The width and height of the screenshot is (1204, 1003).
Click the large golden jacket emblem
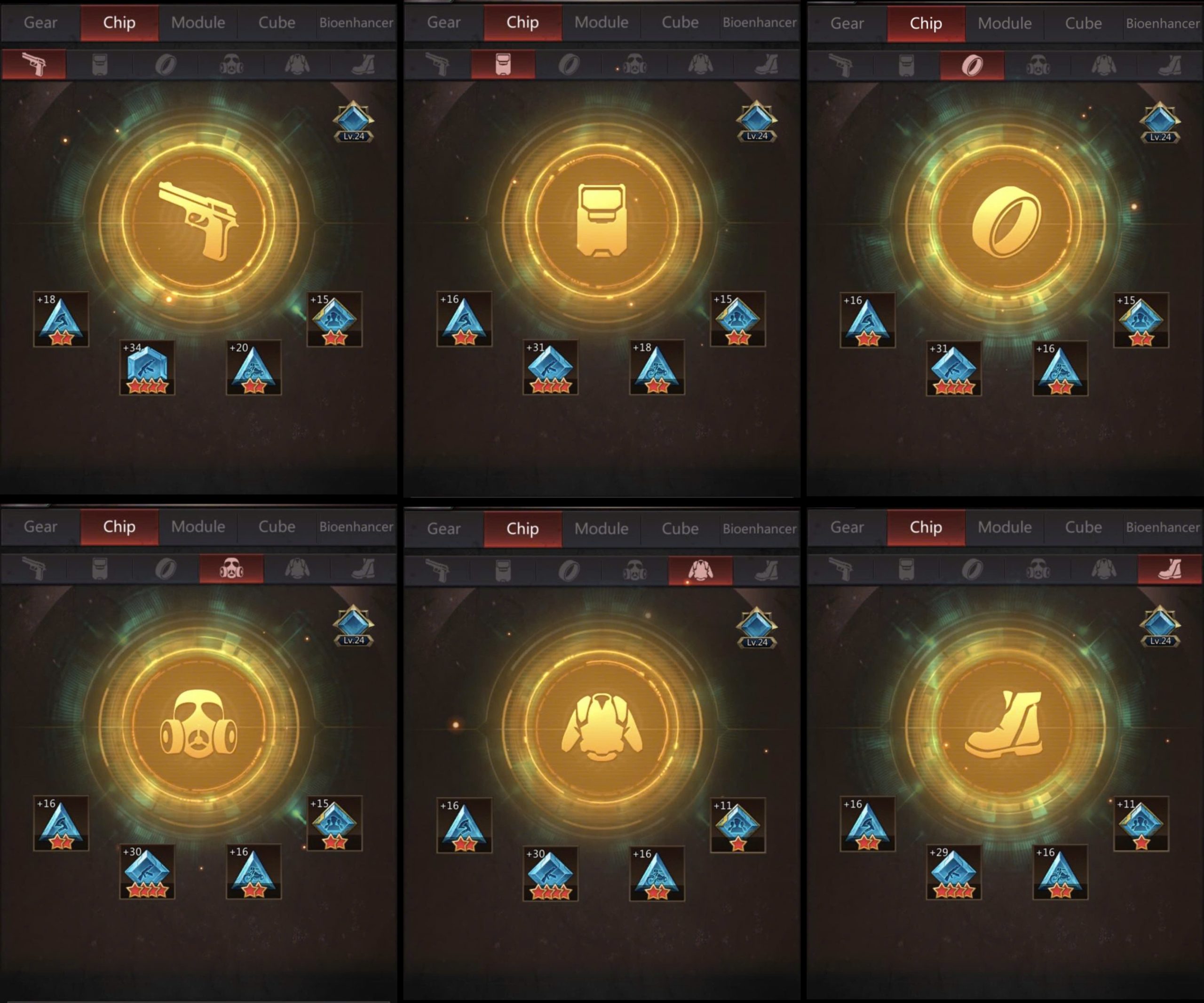tap(602, 727)
